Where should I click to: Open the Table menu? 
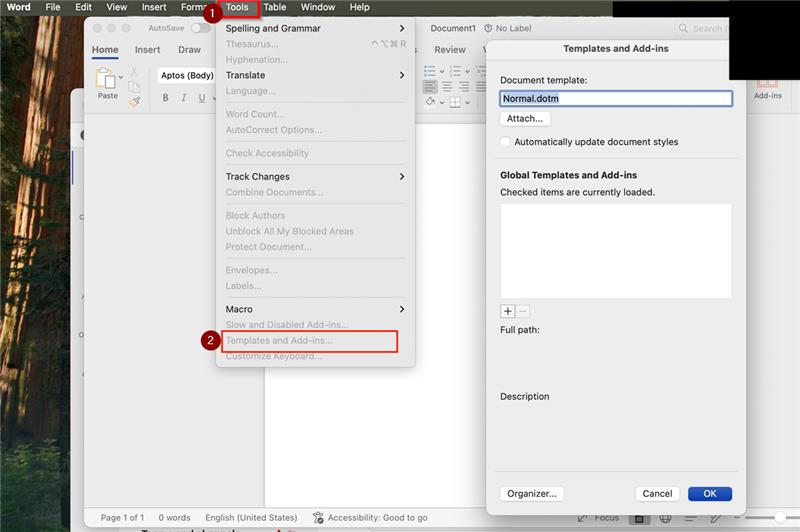point(274,8)
